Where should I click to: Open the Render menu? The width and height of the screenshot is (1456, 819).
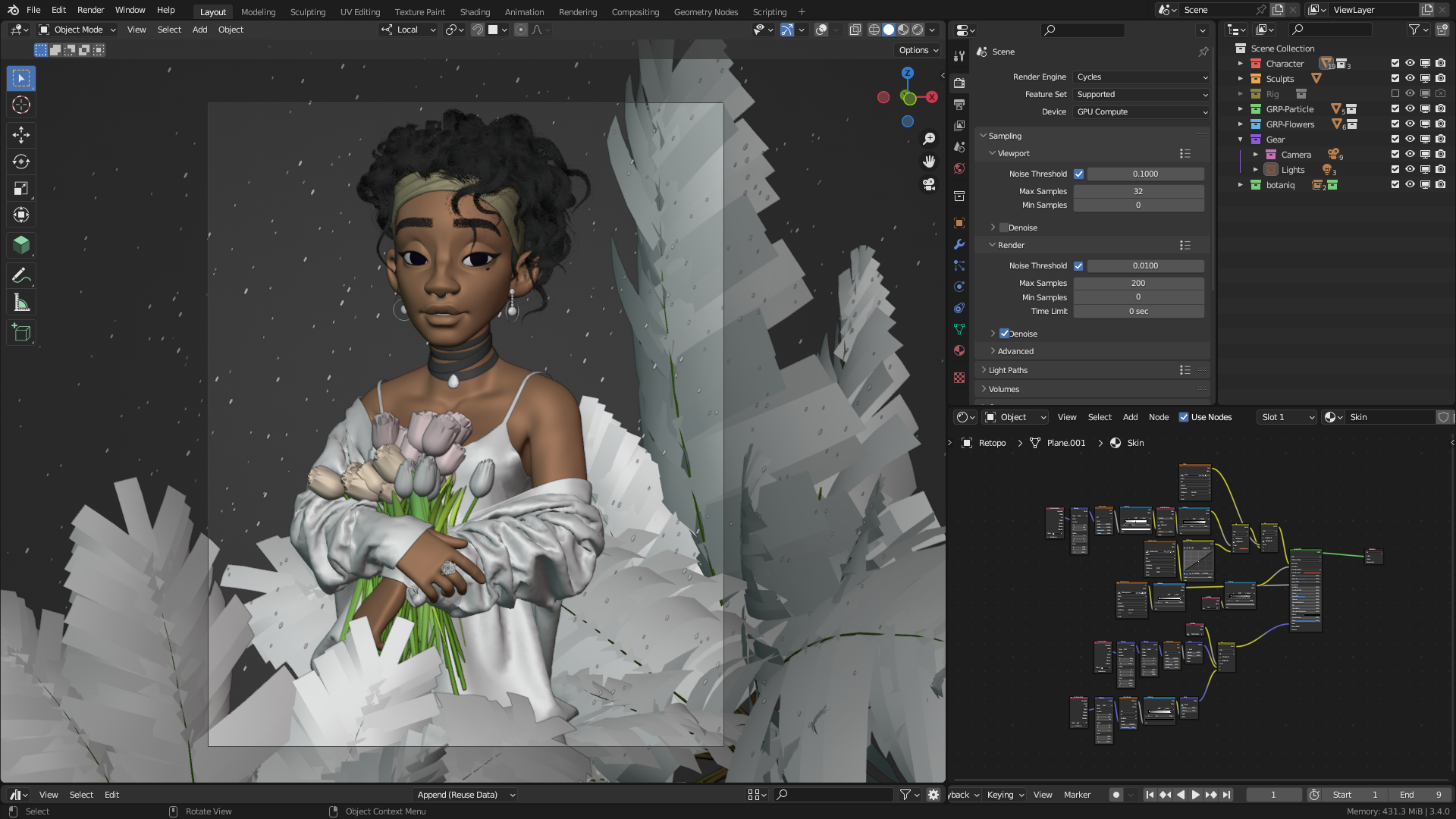90,10
